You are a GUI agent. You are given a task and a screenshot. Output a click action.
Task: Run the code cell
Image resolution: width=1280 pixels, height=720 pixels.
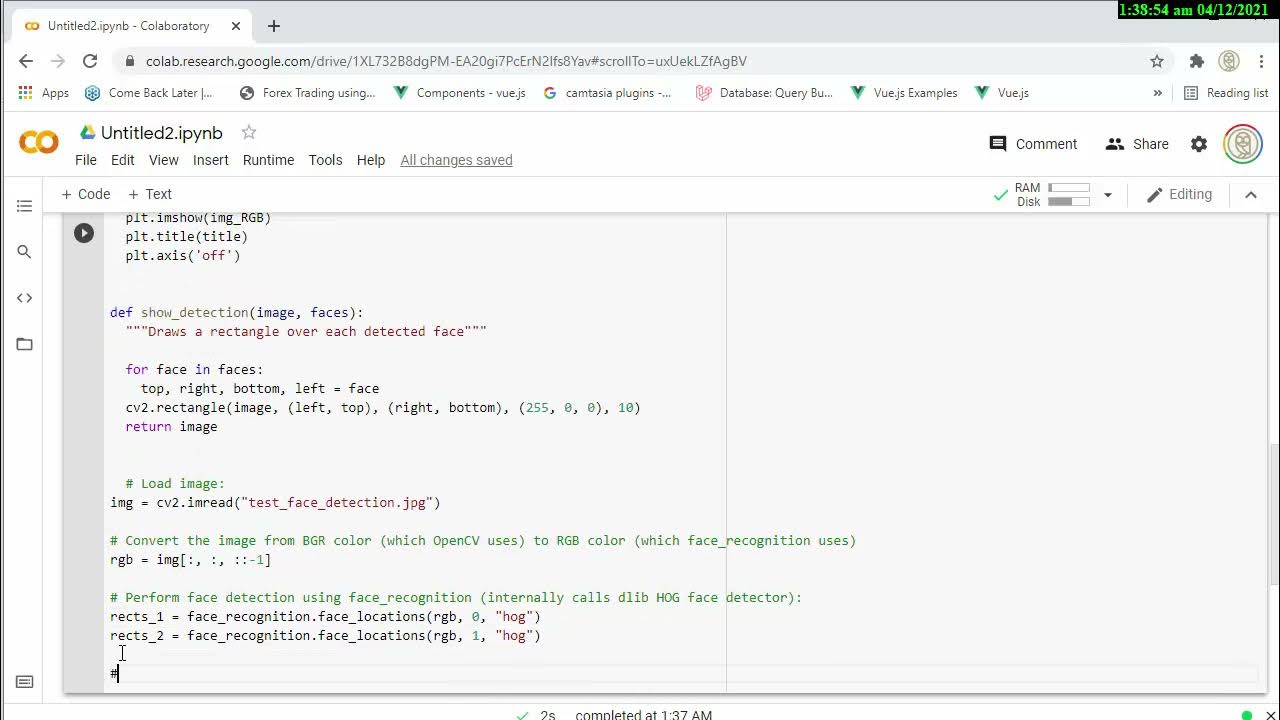84,233
